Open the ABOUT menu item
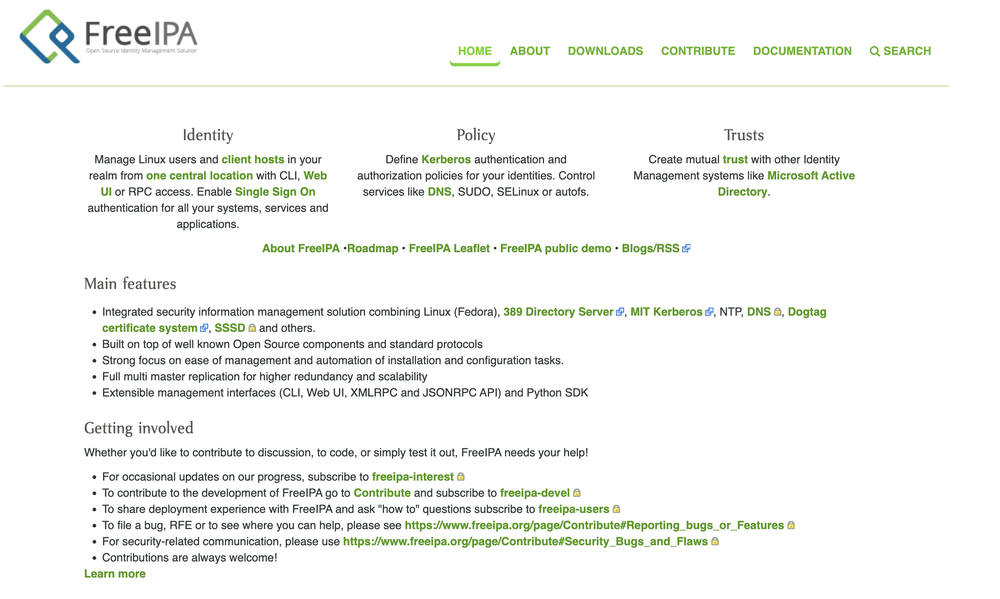Viewport: 1000px width, 599px height. [529, 51]
